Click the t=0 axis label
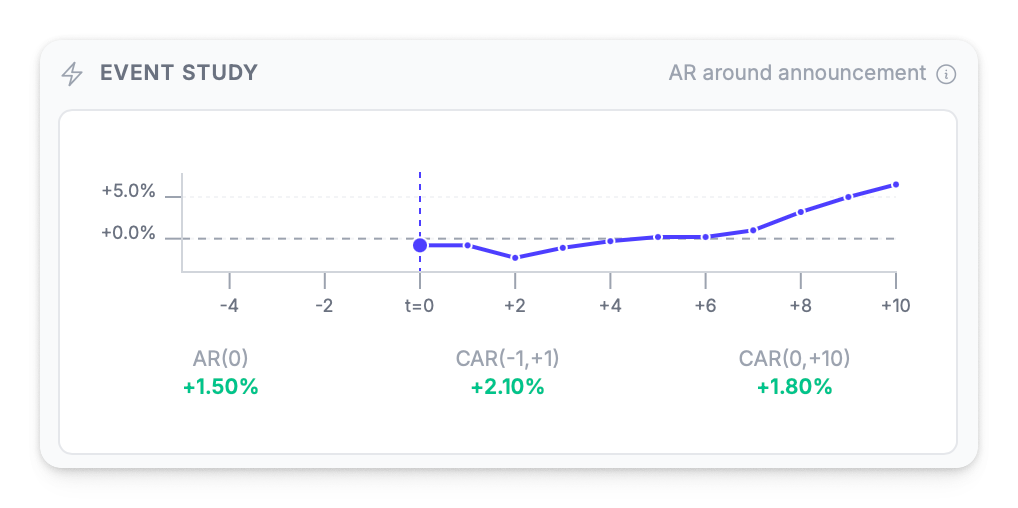 point(420,305)
